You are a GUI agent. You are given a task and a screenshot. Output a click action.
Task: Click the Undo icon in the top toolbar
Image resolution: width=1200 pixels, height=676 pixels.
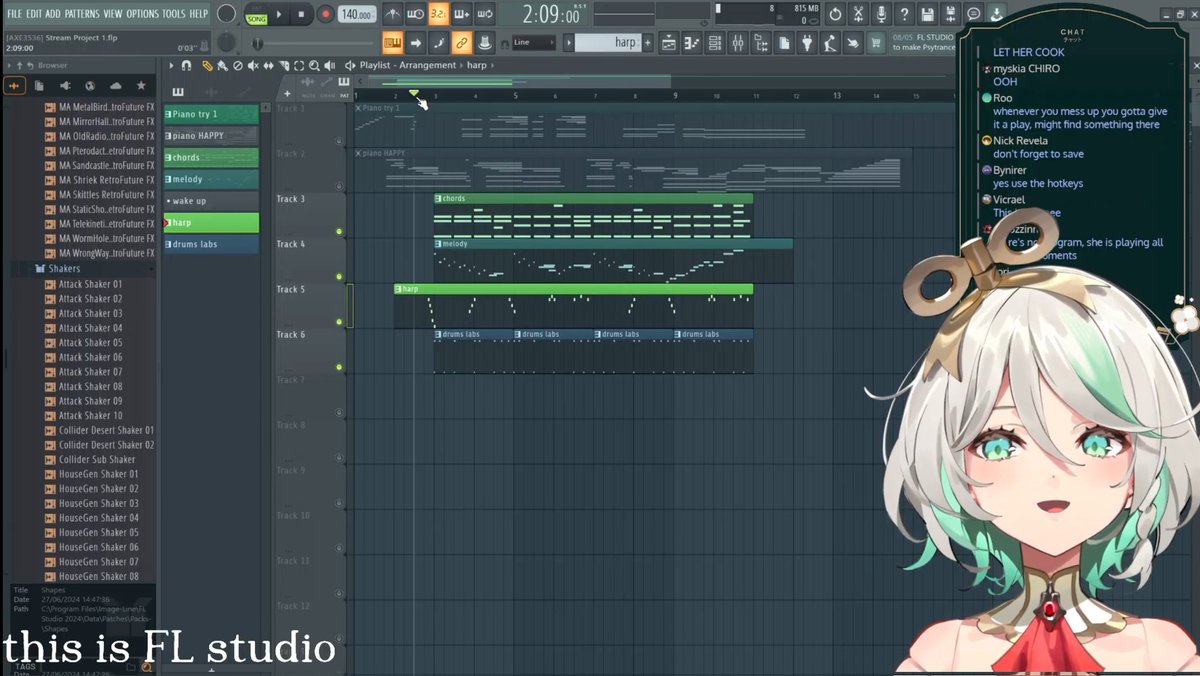click(x=836, y=14)
